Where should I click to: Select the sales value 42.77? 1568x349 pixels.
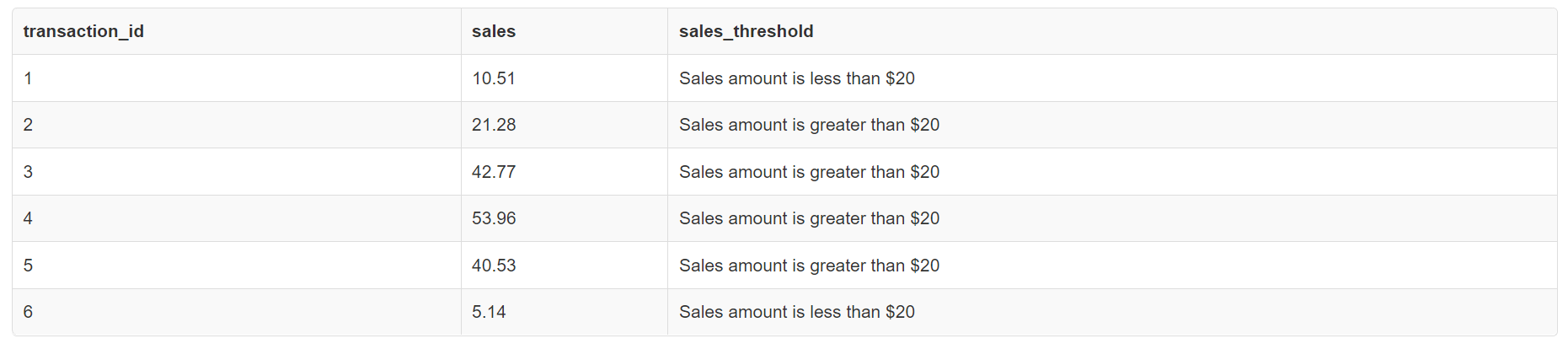coord(494,172)
